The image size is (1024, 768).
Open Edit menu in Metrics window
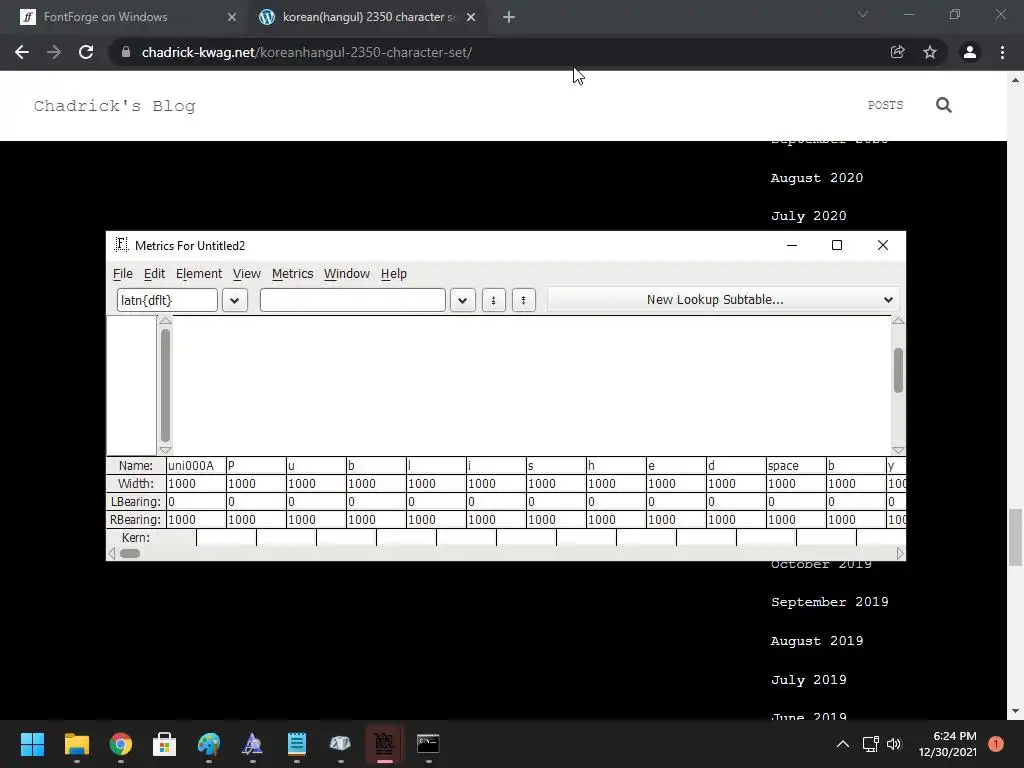[154, 274]
